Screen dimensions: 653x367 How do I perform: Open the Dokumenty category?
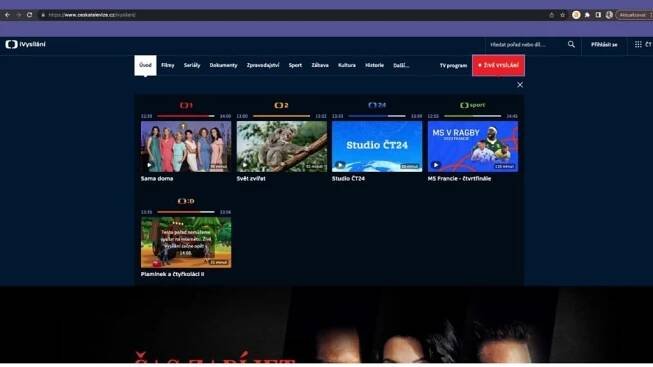223,65
